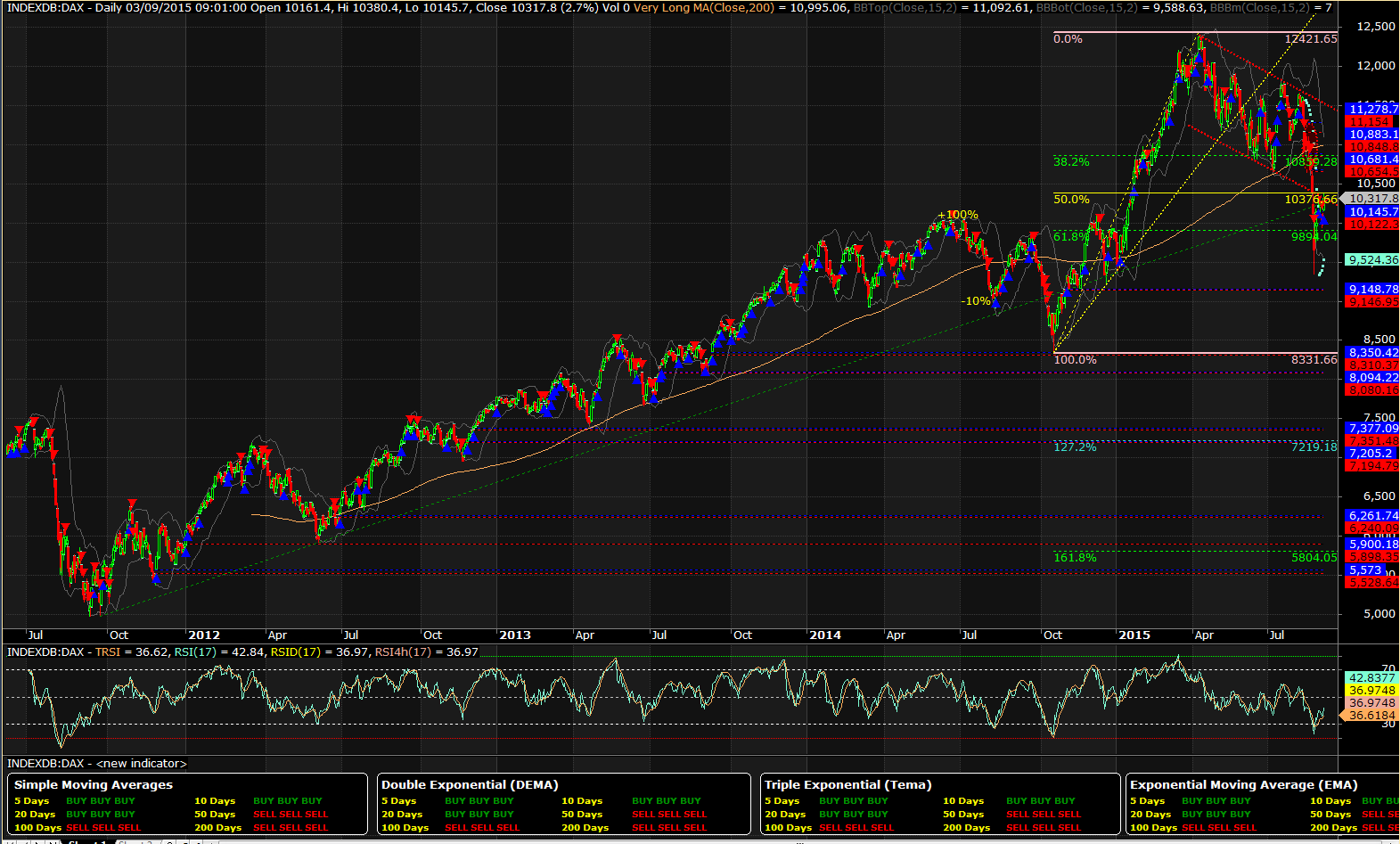This screenshot has width=1400, height=844.
Task: Click the 10,681.4 price axis tag
Action: (1372, 160)
